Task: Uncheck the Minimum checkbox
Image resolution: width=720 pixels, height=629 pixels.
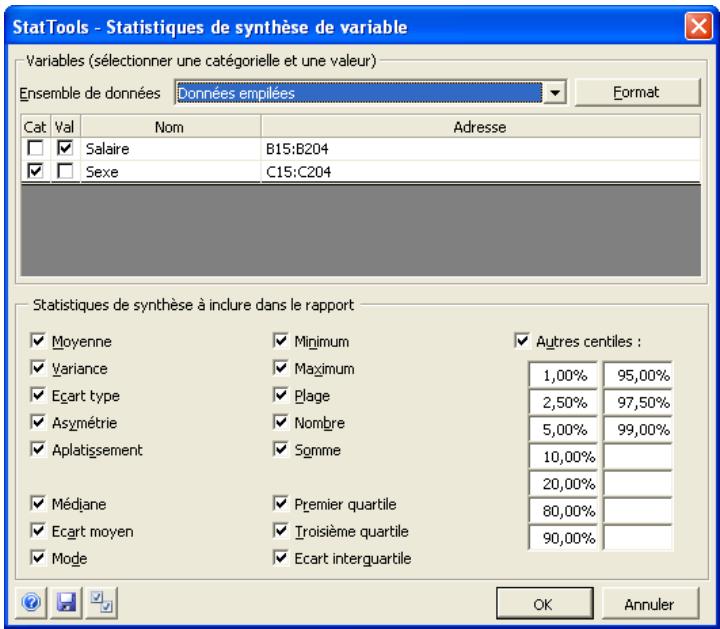Action: (281, 341)
